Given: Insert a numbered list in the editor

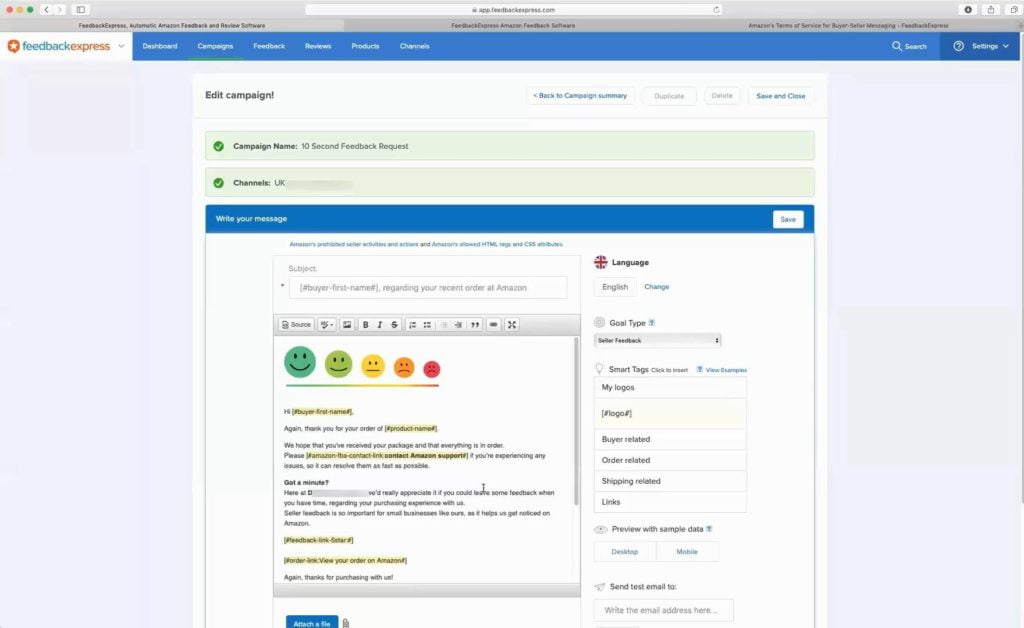Looking at the screenshot, I should click(412, 324).
